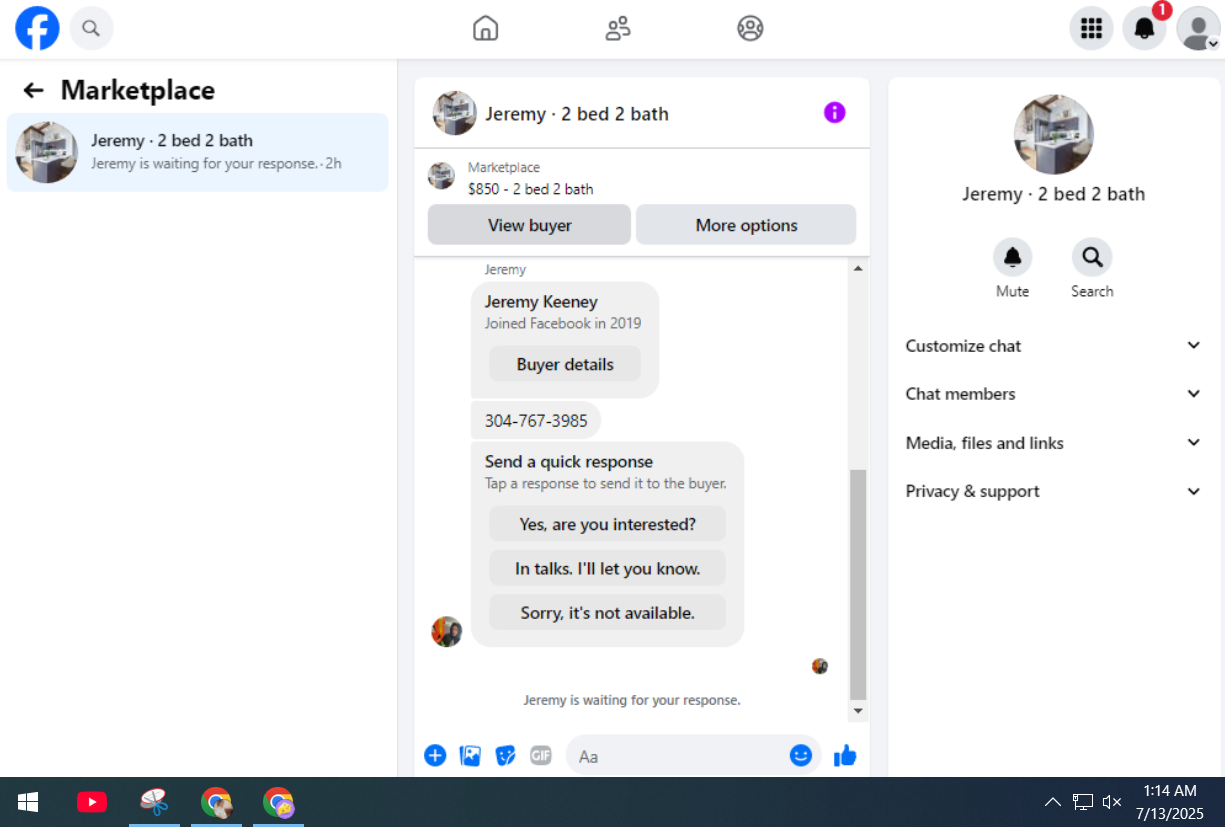The image size is (1225, 827).
Task: Open the Groups icon in top bar
Action: [750, 28]
